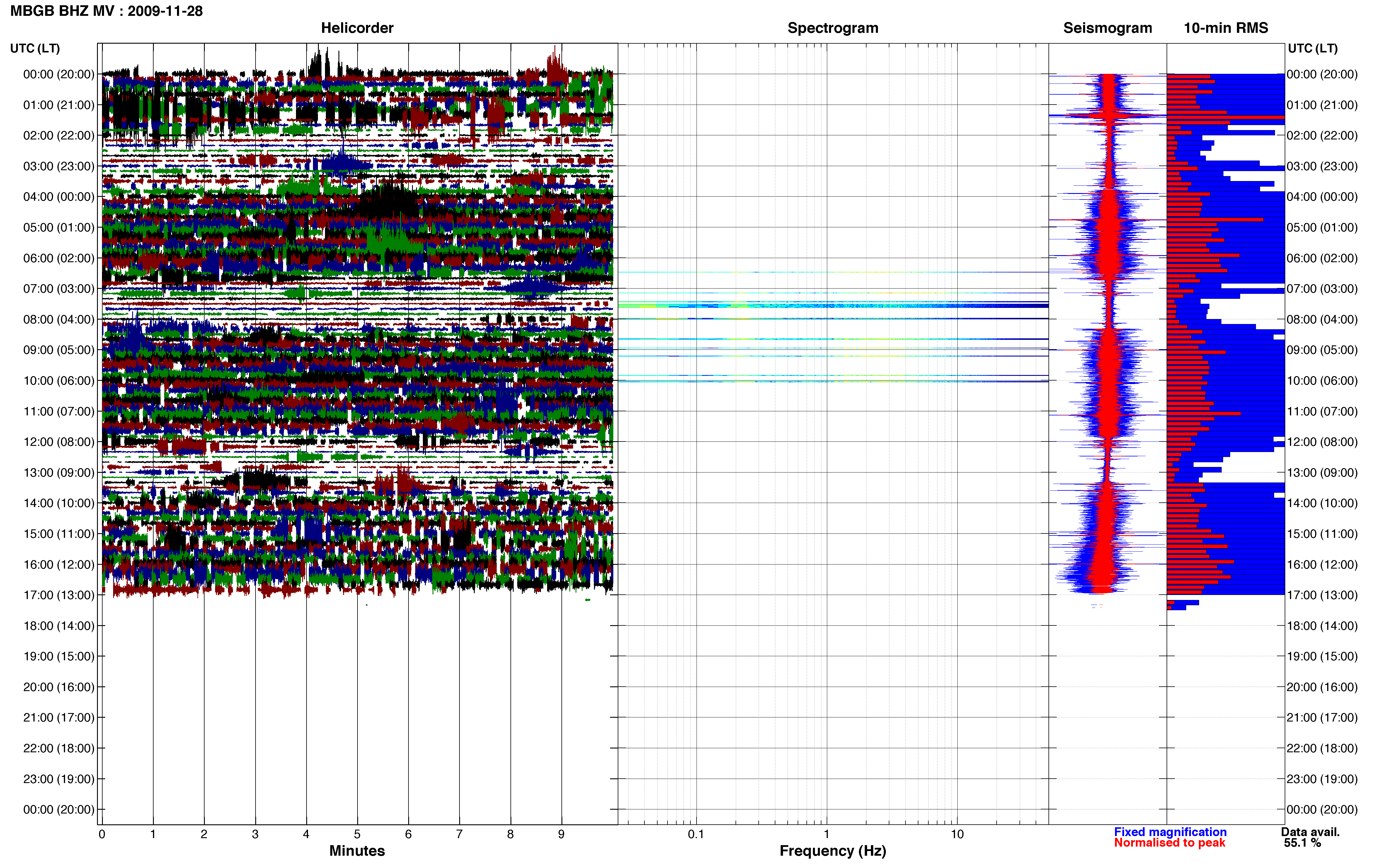The height and width of the screenshot is (868, 1389).
Task: Click the left '13:00 (09:00)' time label
Action: [x=59, y=473]
